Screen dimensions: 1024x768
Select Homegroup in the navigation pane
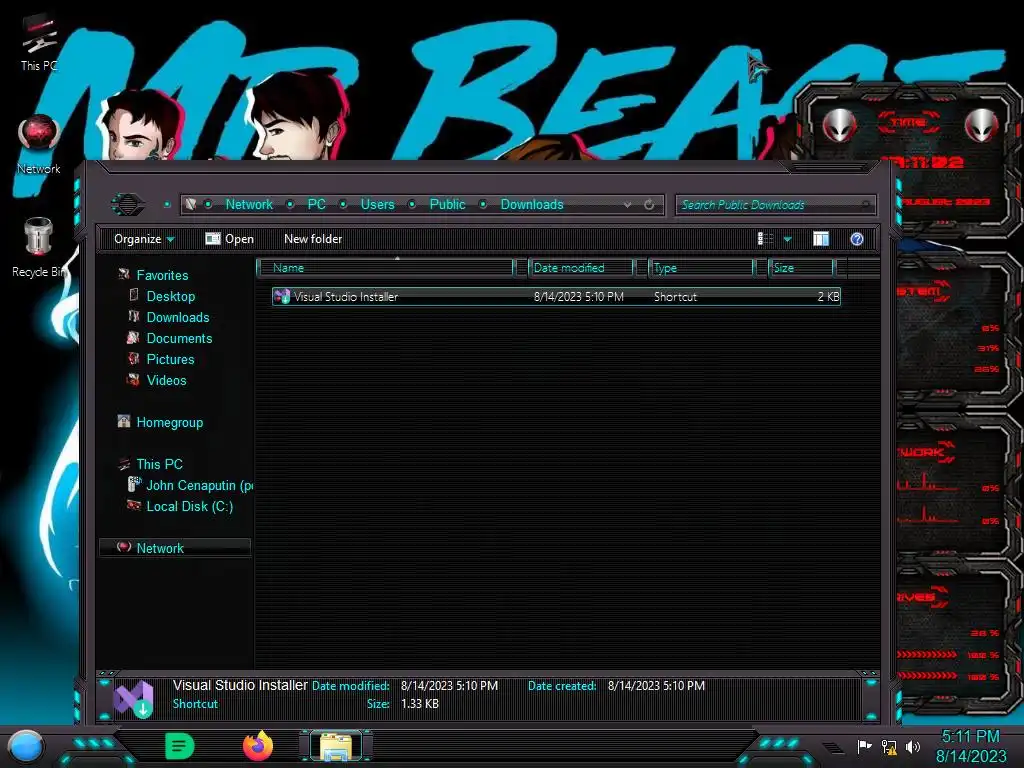pyautogui.click(x=169, y=423)
